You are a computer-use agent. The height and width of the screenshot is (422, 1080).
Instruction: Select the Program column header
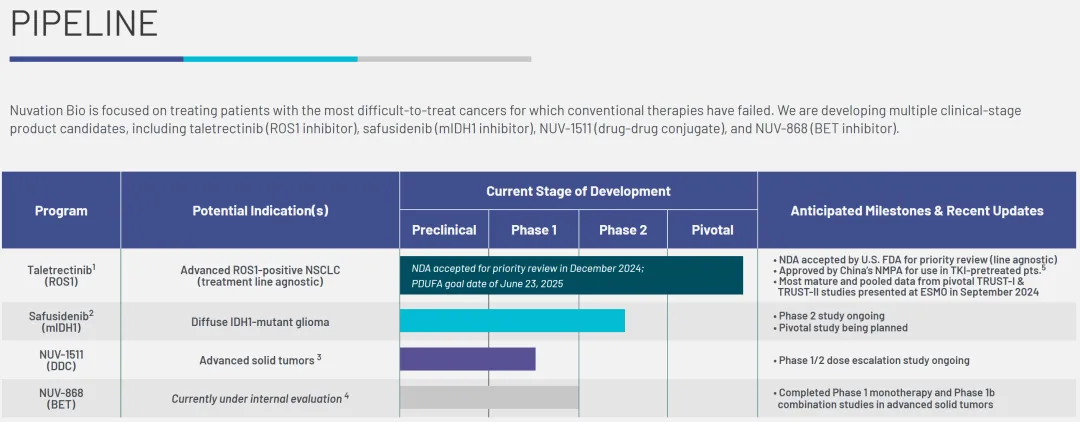[61, 211]
